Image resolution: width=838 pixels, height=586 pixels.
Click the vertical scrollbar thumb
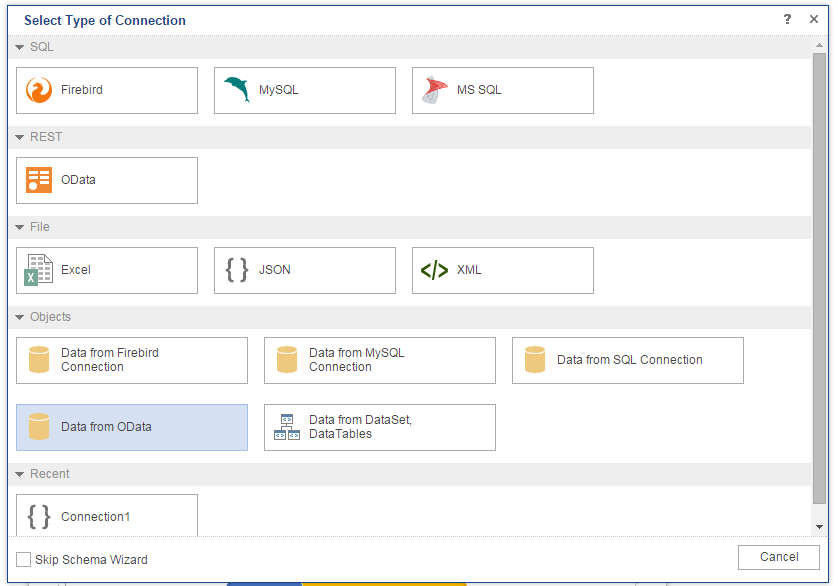pyautogui.click(x=819, y=278)
